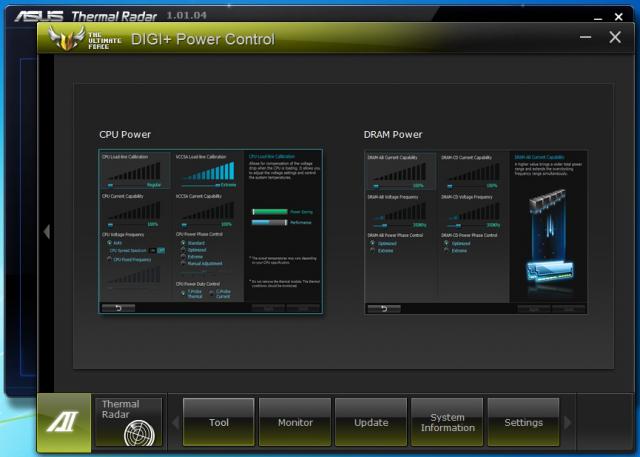Viewport: 640px width, 457px height.
Task: Select Extreme under CPU Power Phase Control
Action: 182,256
